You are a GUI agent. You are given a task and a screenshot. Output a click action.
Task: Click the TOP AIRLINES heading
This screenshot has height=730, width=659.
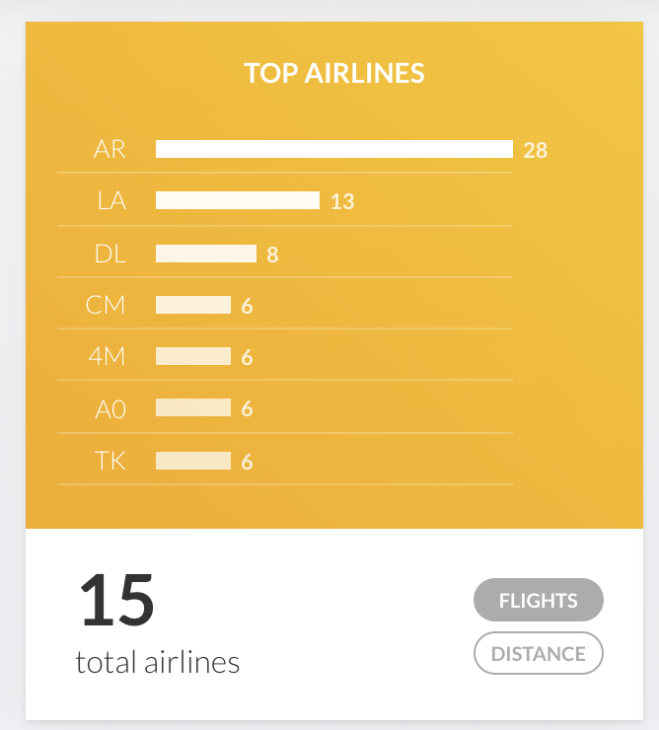334,73
